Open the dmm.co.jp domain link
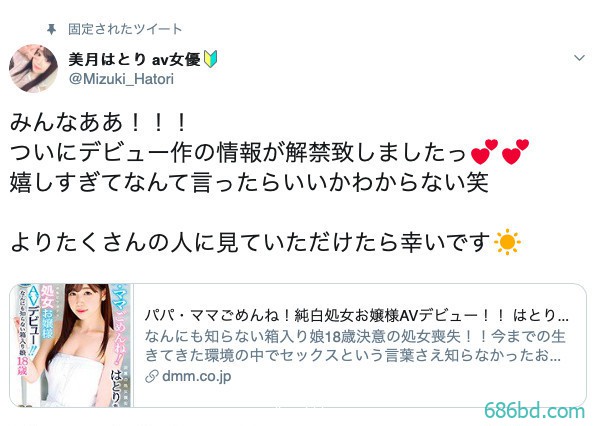The width and height of the screenshot is (595, 426). pyautogui.click(x=197, y=377)
